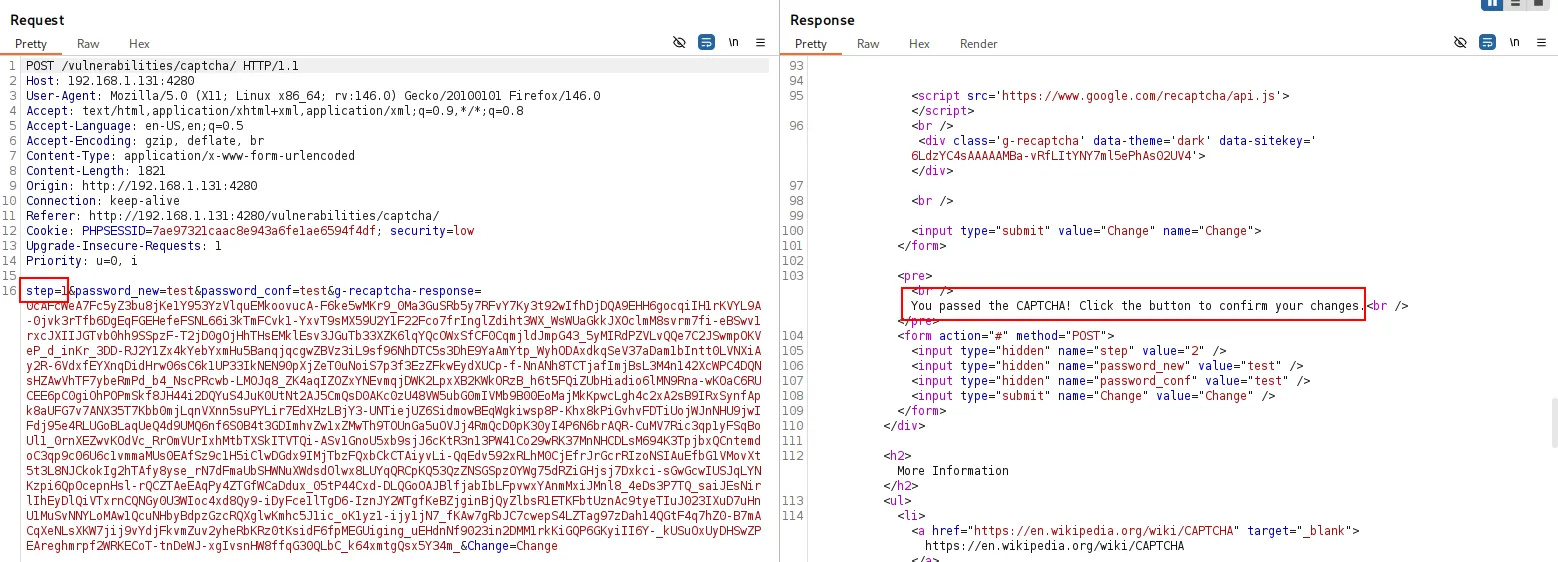
Task: Open the Raw tab in Request
Action: point(88,44)
